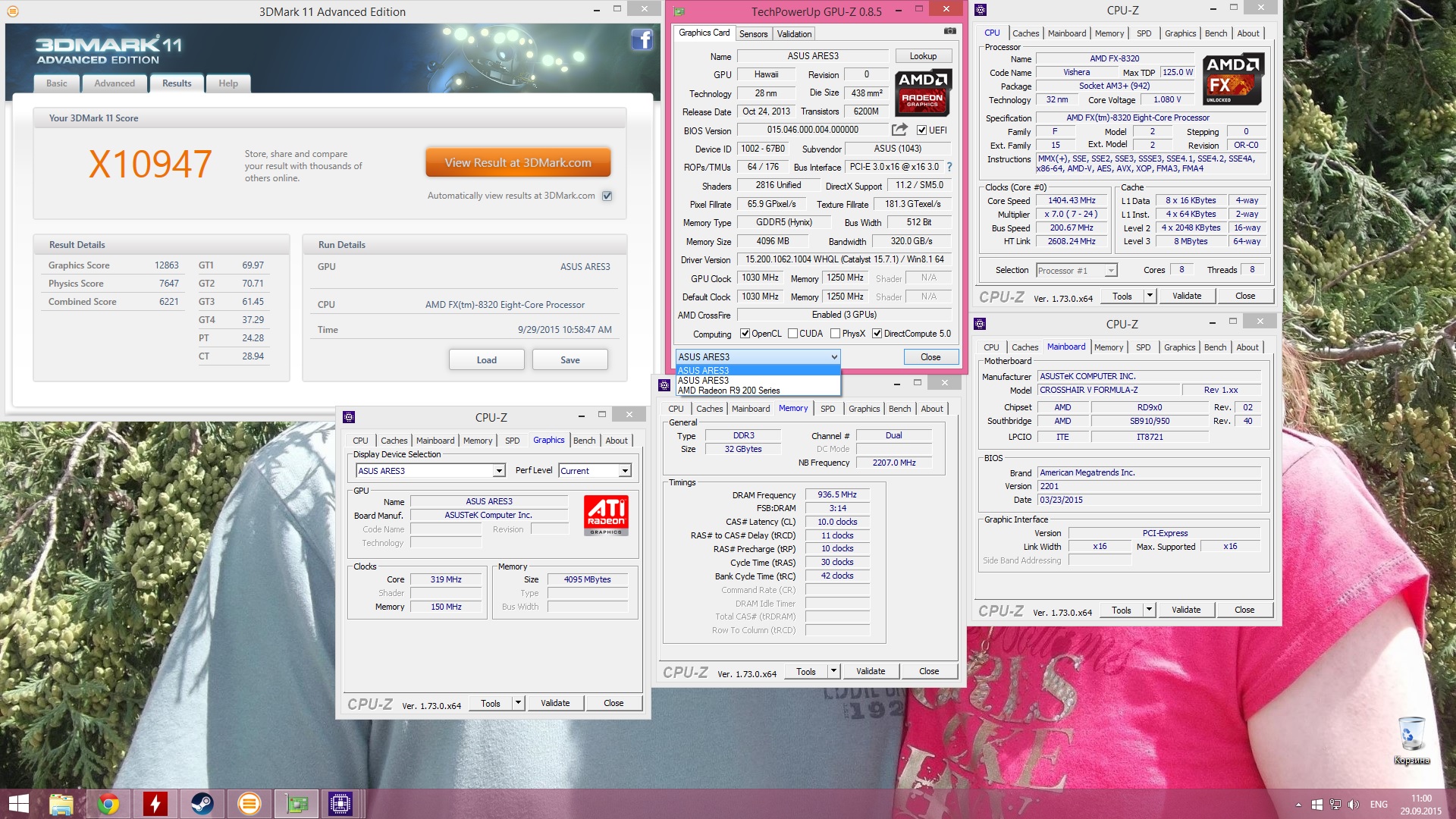1456x819 pixels.
Task: Click the Save button in Run Details
Action: click(570, 359)
